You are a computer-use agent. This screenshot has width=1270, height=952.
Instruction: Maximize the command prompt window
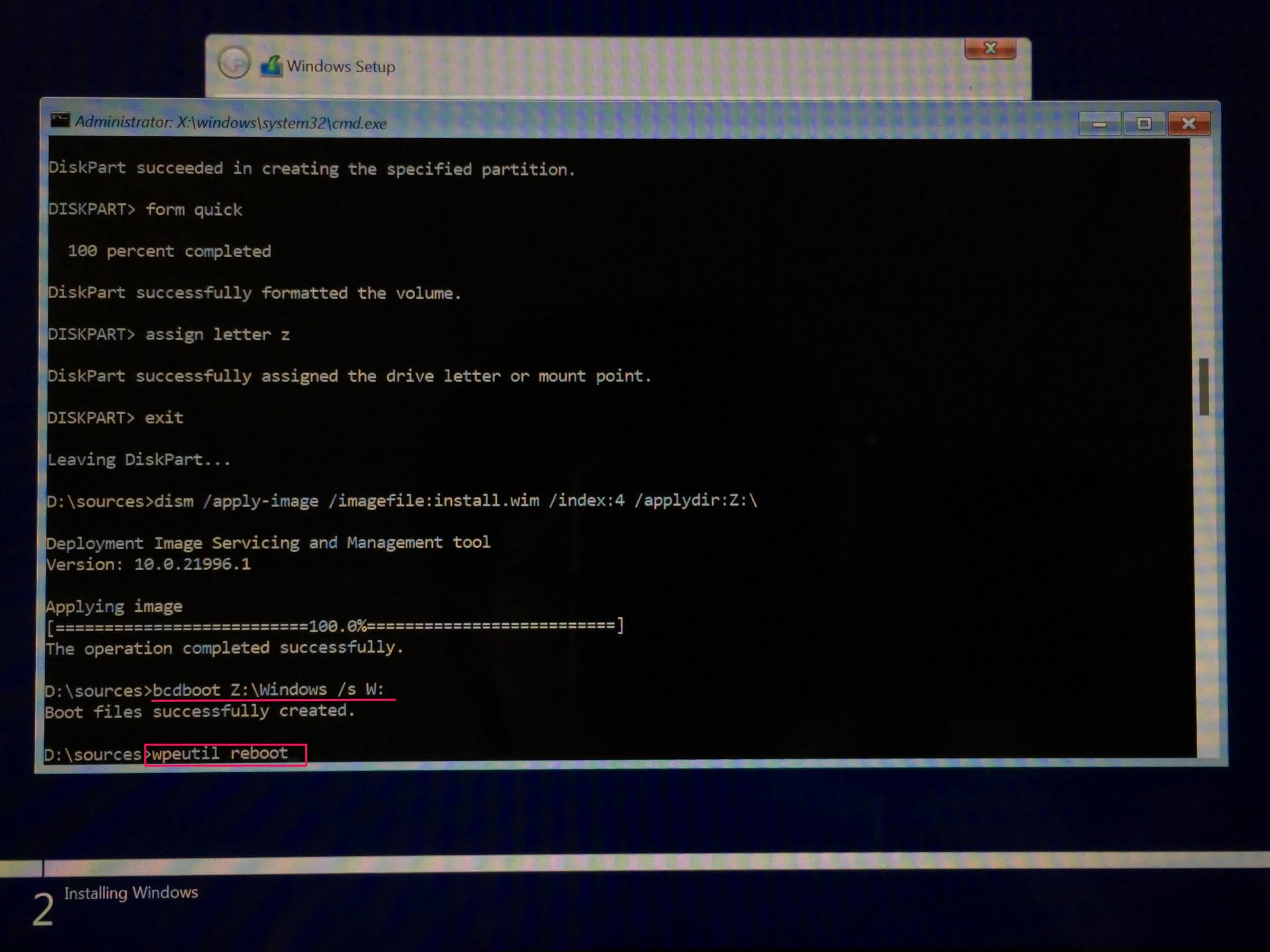click(x=1143, y=124)
